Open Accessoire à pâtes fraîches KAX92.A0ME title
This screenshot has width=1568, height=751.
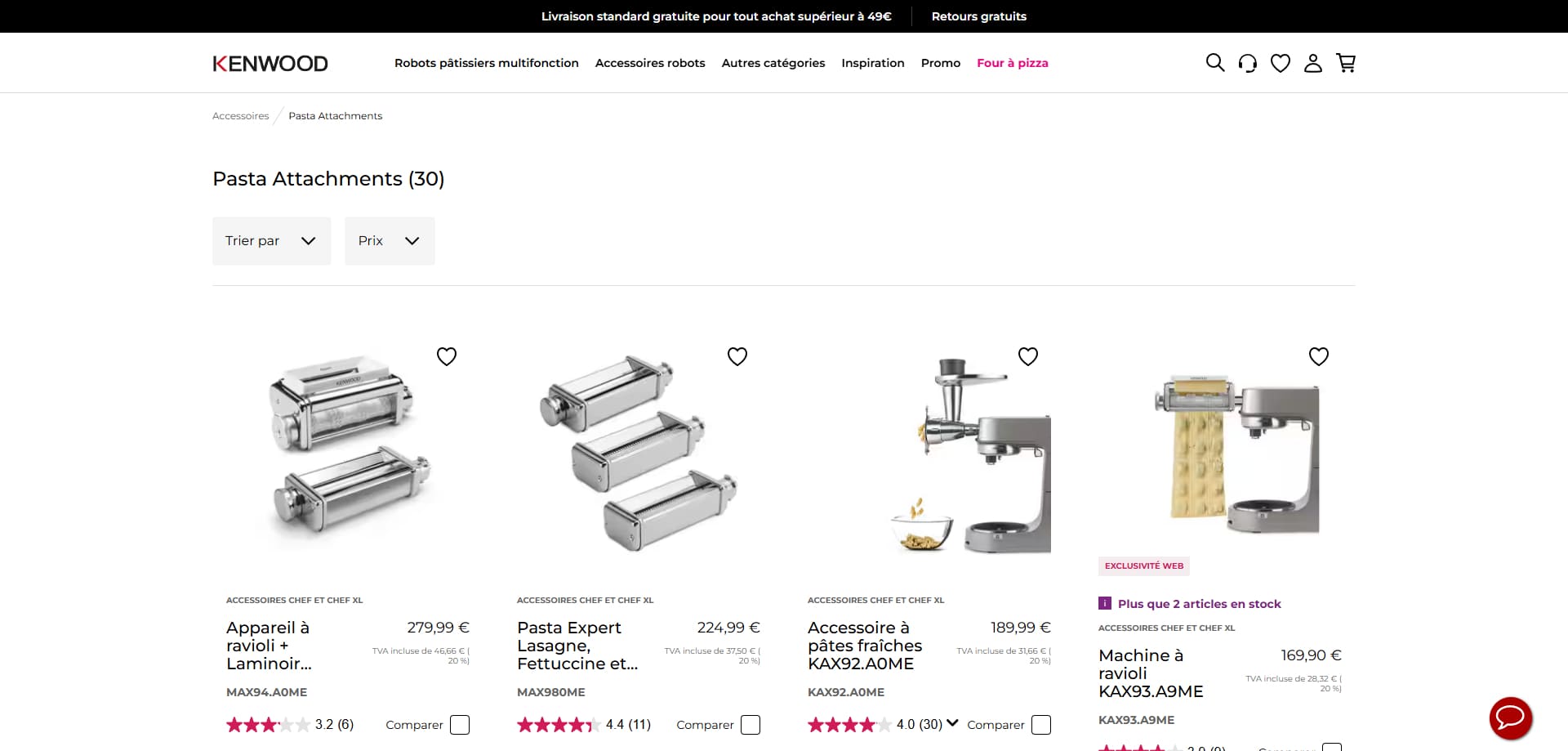coord(865,646)
